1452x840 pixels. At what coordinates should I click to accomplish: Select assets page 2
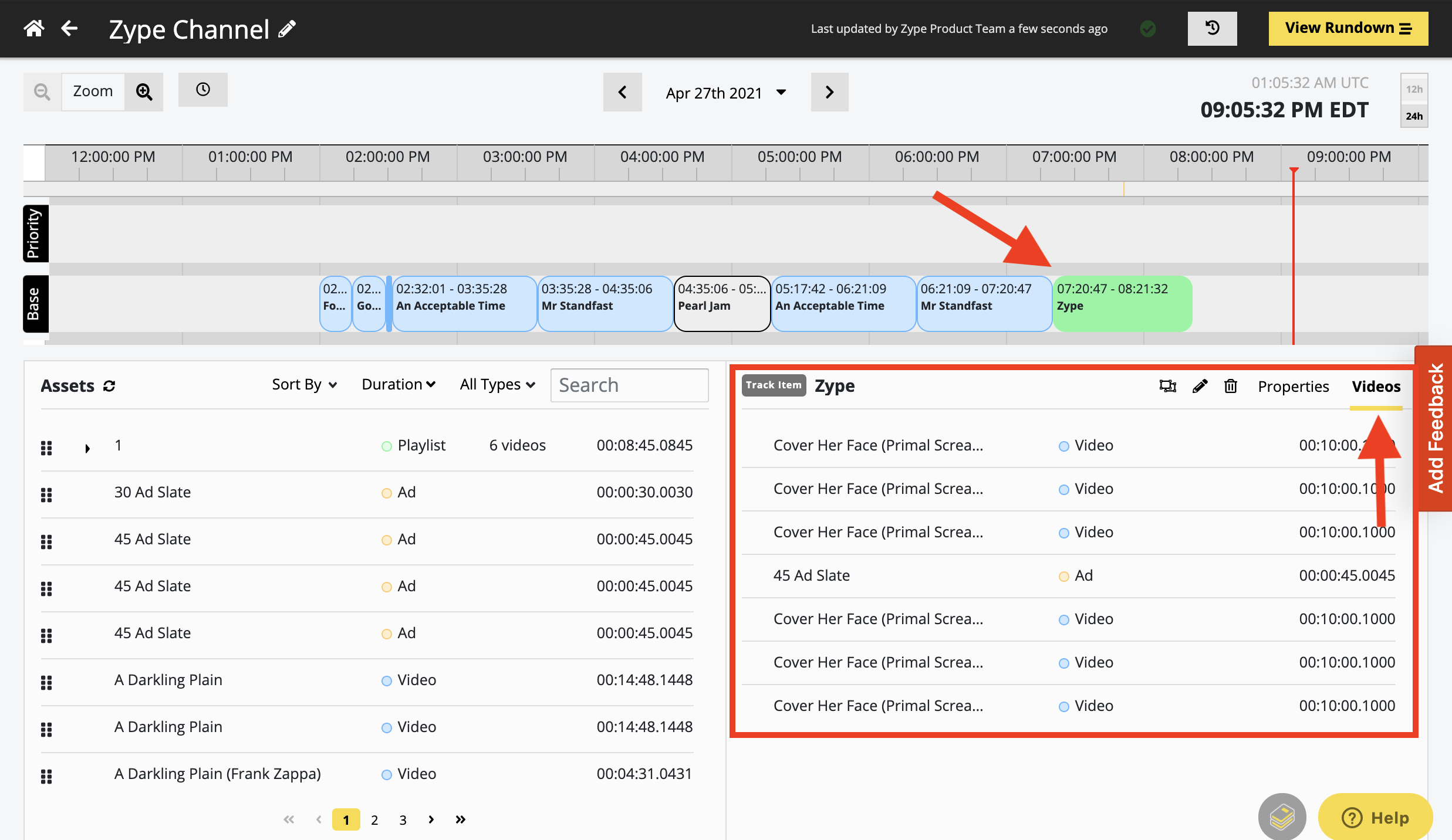[x=374, y=820]
